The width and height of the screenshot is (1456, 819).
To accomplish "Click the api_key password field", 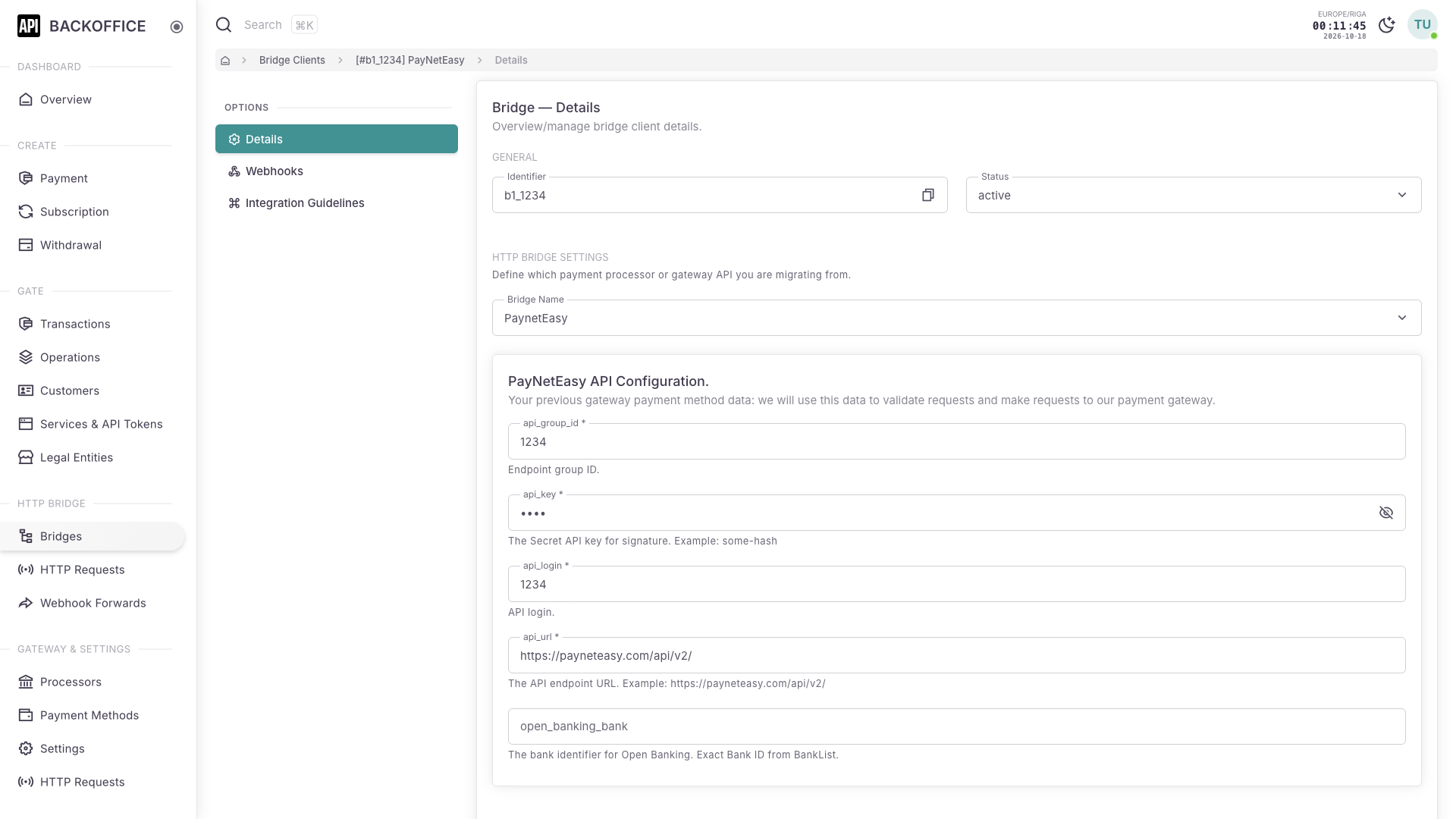I will tap(956, 513).
